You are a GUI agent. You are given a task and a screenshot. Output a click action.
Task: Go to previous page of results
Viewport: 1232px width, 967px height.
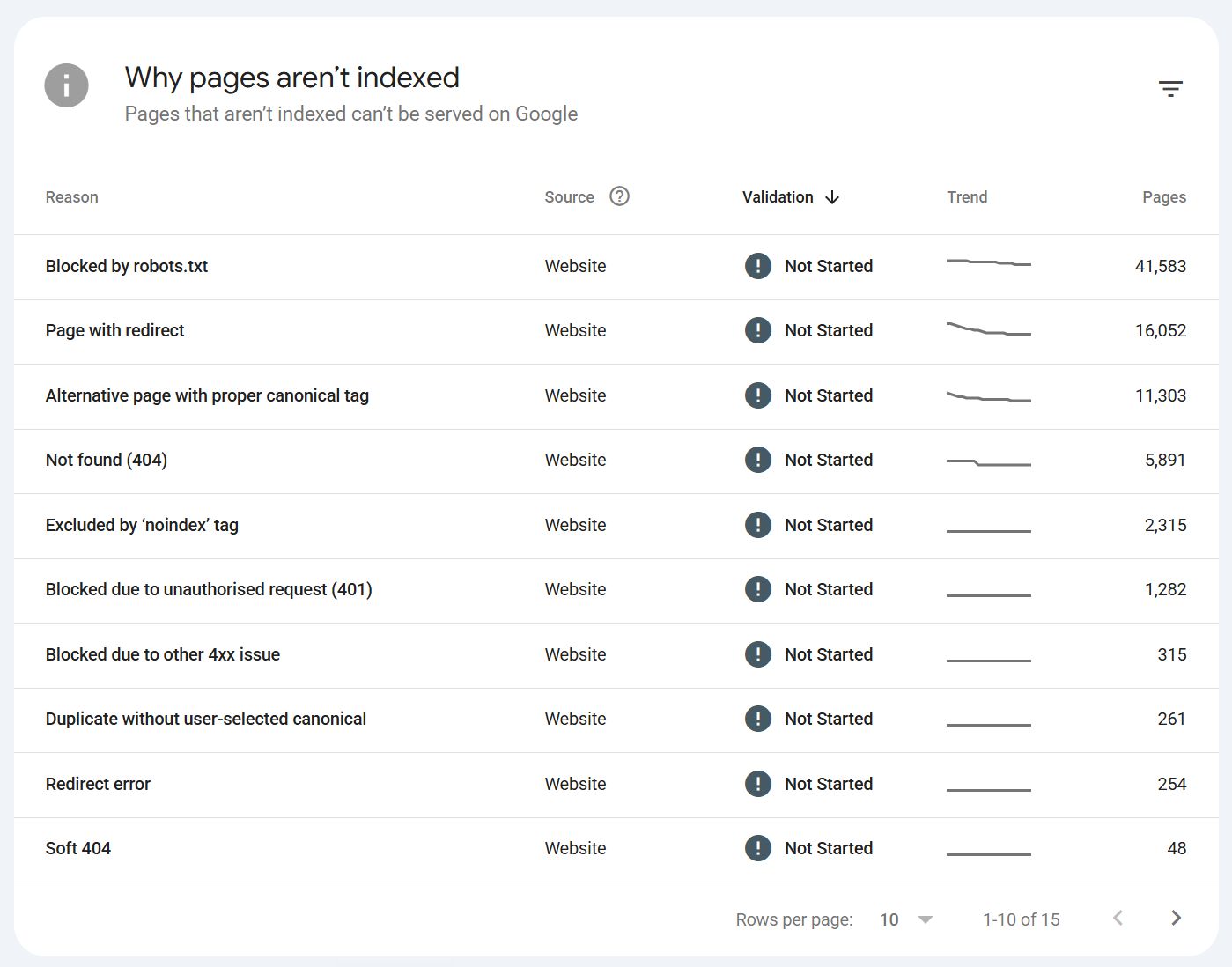1118,919
